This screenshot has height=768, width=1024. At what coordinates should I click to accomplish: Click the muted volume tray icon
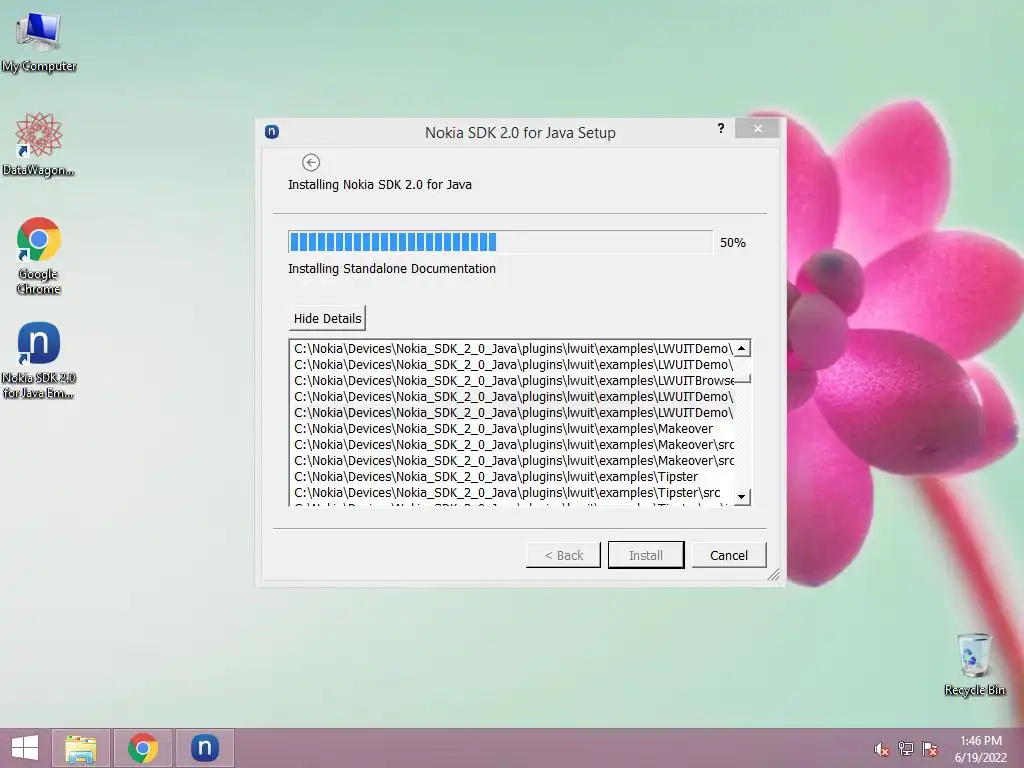pyautogui.click(x=881, y=749)
